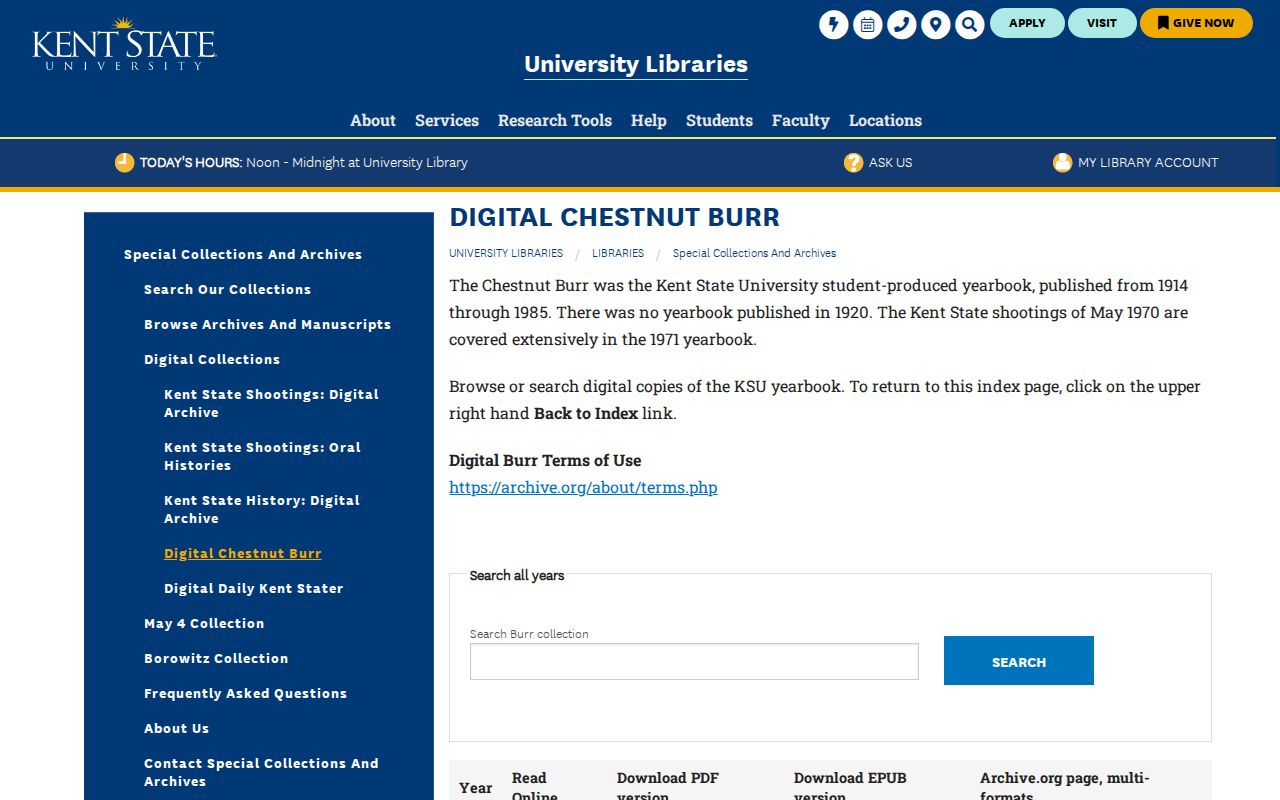Open Digital Daily Kent Stater sidebar link
The image size is (1280, 800).
(x=253, y=588)
